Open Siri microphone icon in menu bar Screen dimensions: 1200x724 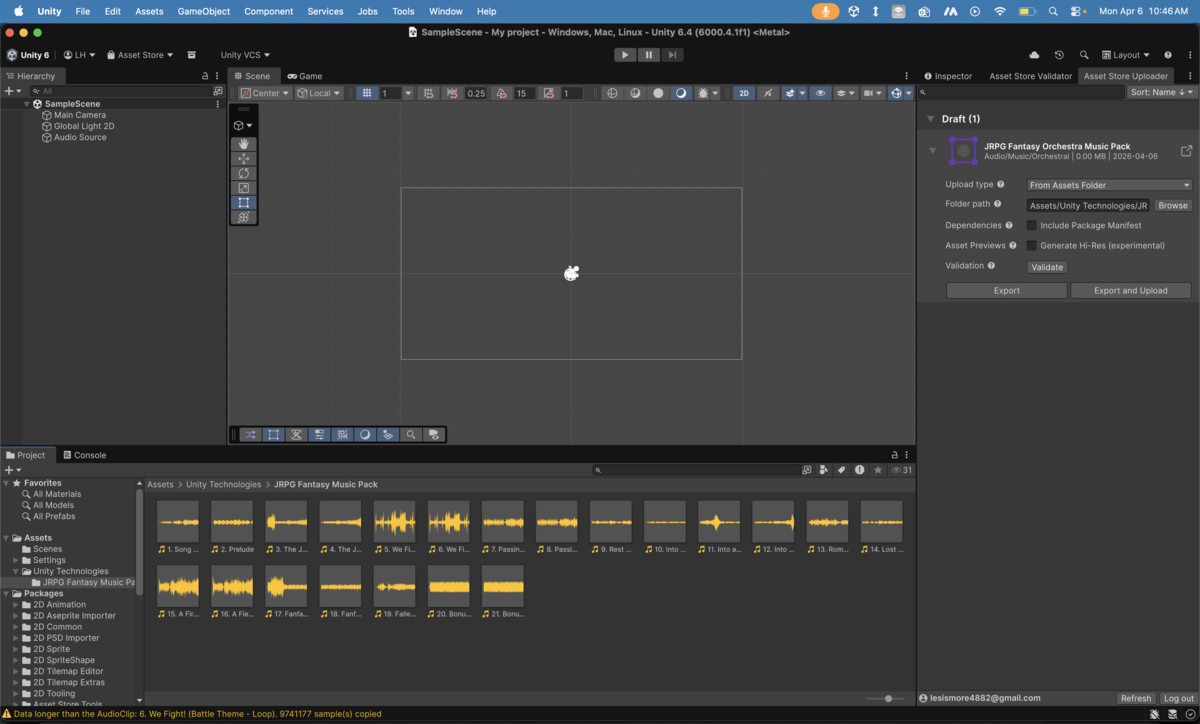pos(825,11)
